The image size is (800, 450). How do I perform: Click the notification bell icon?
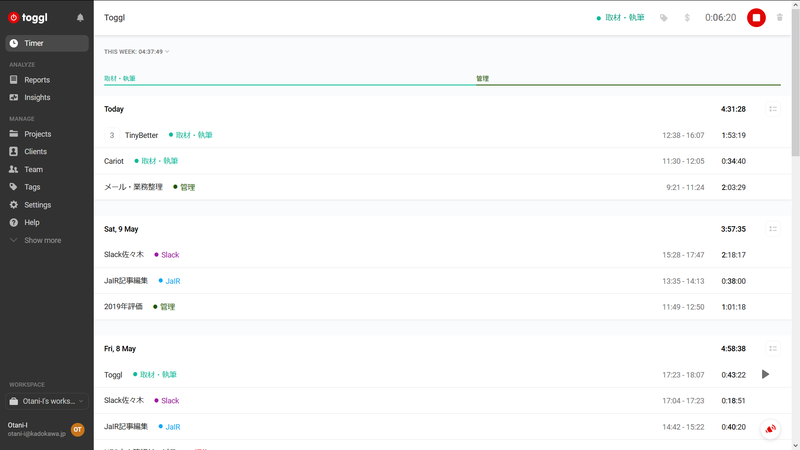pyautogui.click(x=80, y=18)
